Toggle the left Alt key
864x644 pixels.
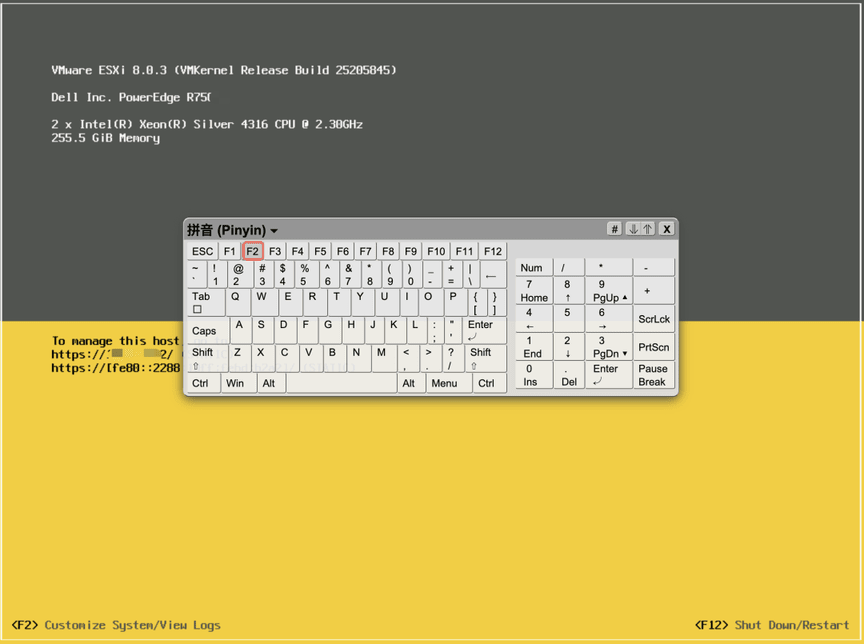point(272,383)
